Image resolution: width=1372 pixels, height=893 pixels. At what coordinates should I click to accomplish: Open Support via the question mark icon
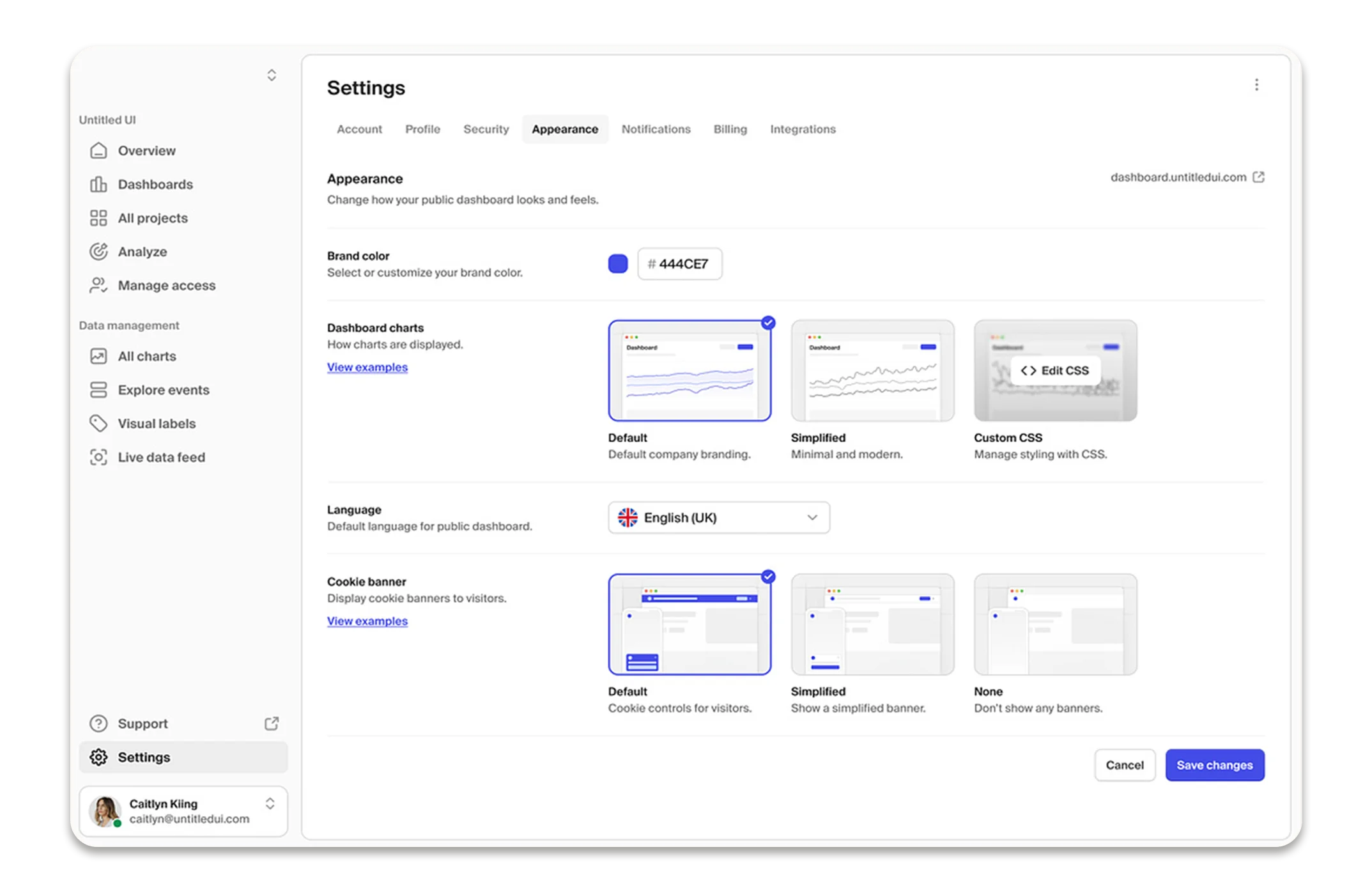[98, 723]
